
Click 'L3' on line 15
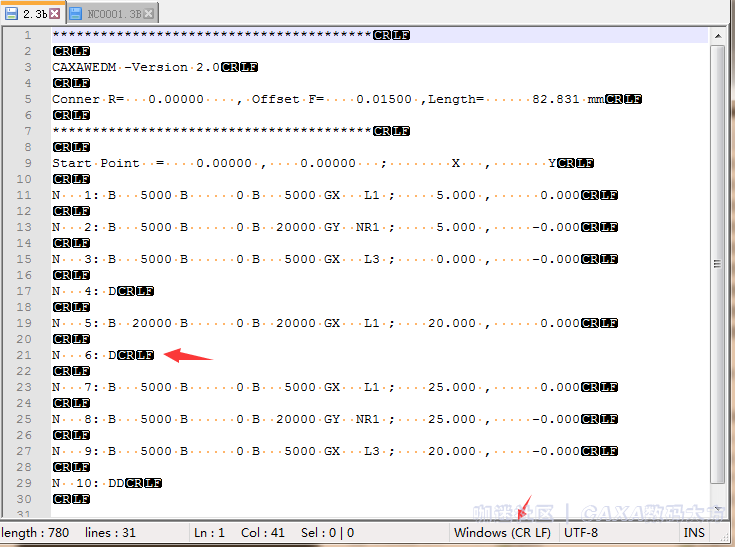point(372,259)
